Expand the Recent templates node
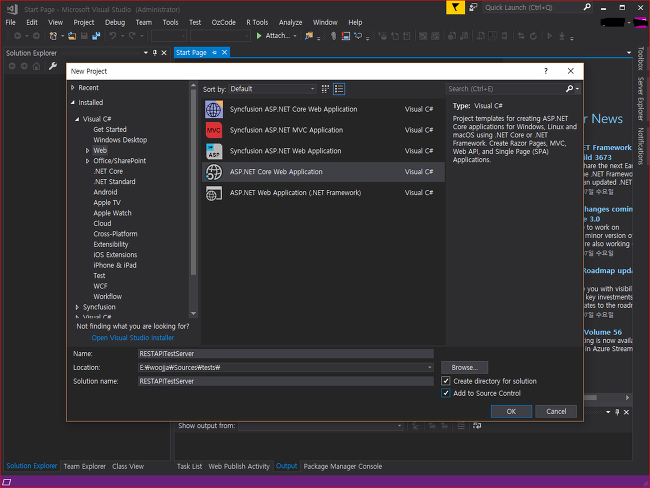650x488 pixels. (x=73, y=87)
